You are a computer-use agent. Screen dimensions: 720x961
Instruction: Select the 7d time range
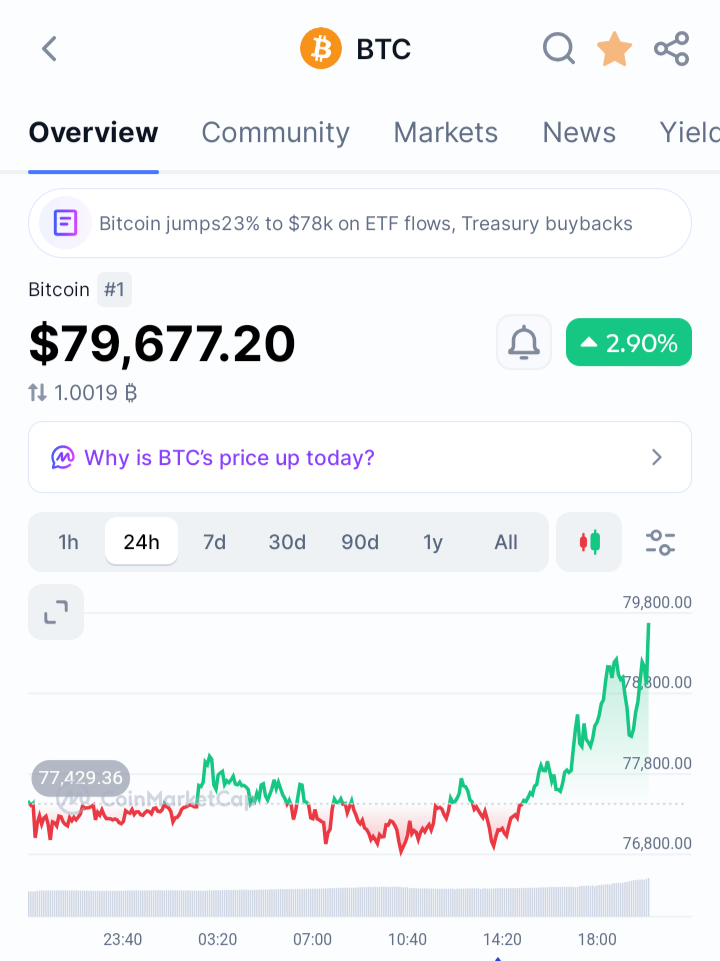point(214,542)
